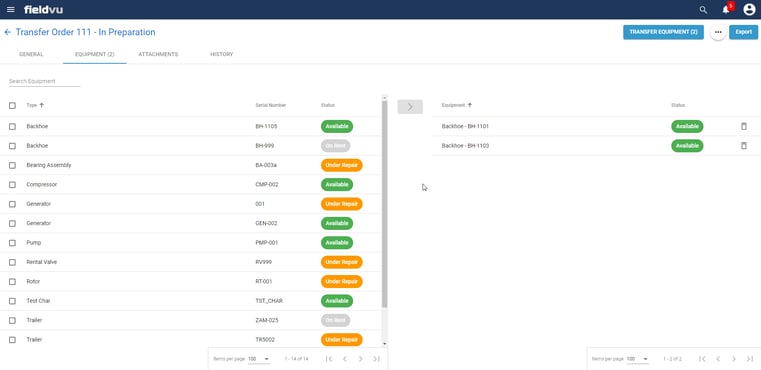This screenshot has width=761, height=370.
Task: Open the Attachments tab
Action: 158,54
